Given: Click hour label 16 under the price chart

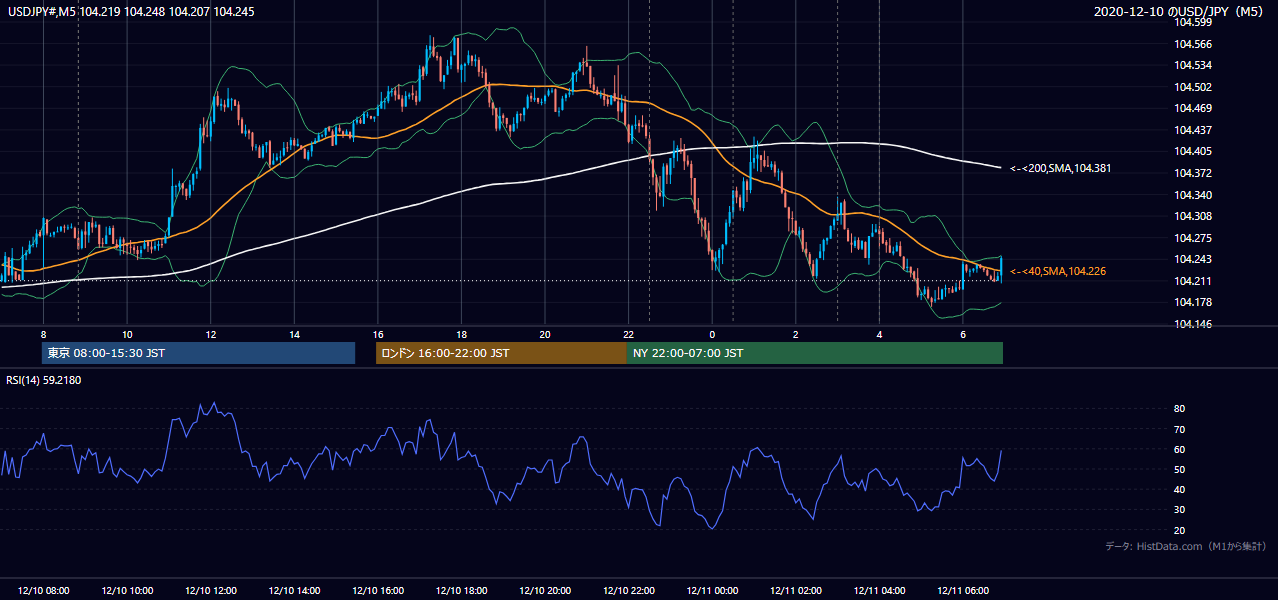Looking at the screenshot, I should 378,334.
